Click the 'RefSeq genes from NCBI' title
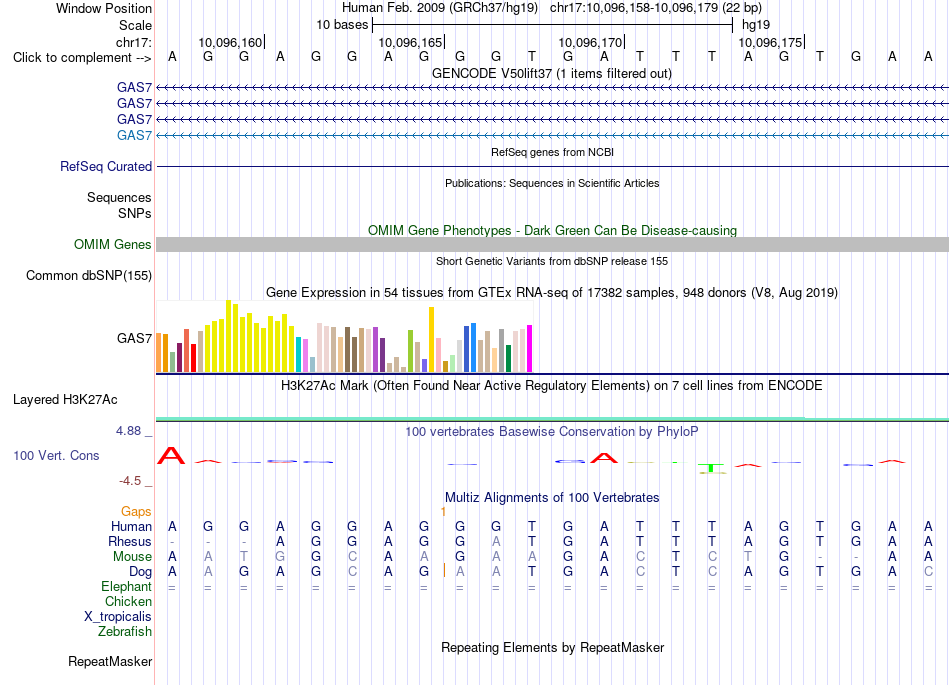Image resolution: width=950 pixels, height=685 pixels. coord(553,152)
